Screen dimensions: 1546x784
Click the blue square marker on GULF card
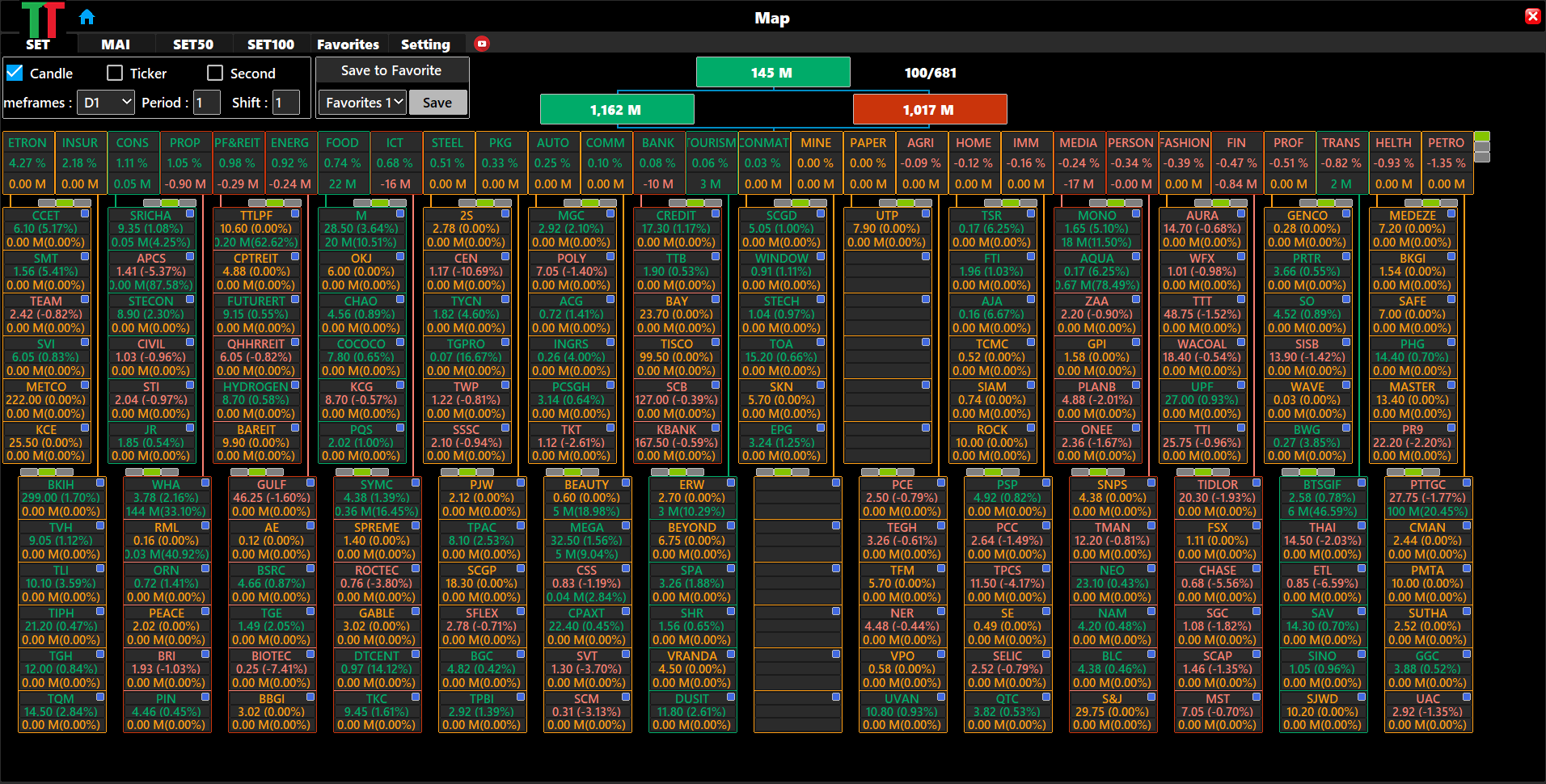click(x=310, y=483)
